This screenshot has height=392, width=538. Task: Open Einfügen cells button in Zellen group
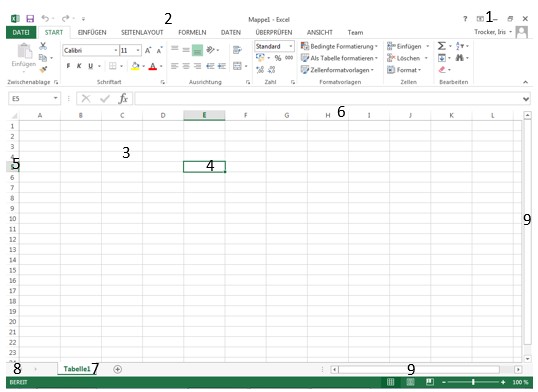point(408,46)
